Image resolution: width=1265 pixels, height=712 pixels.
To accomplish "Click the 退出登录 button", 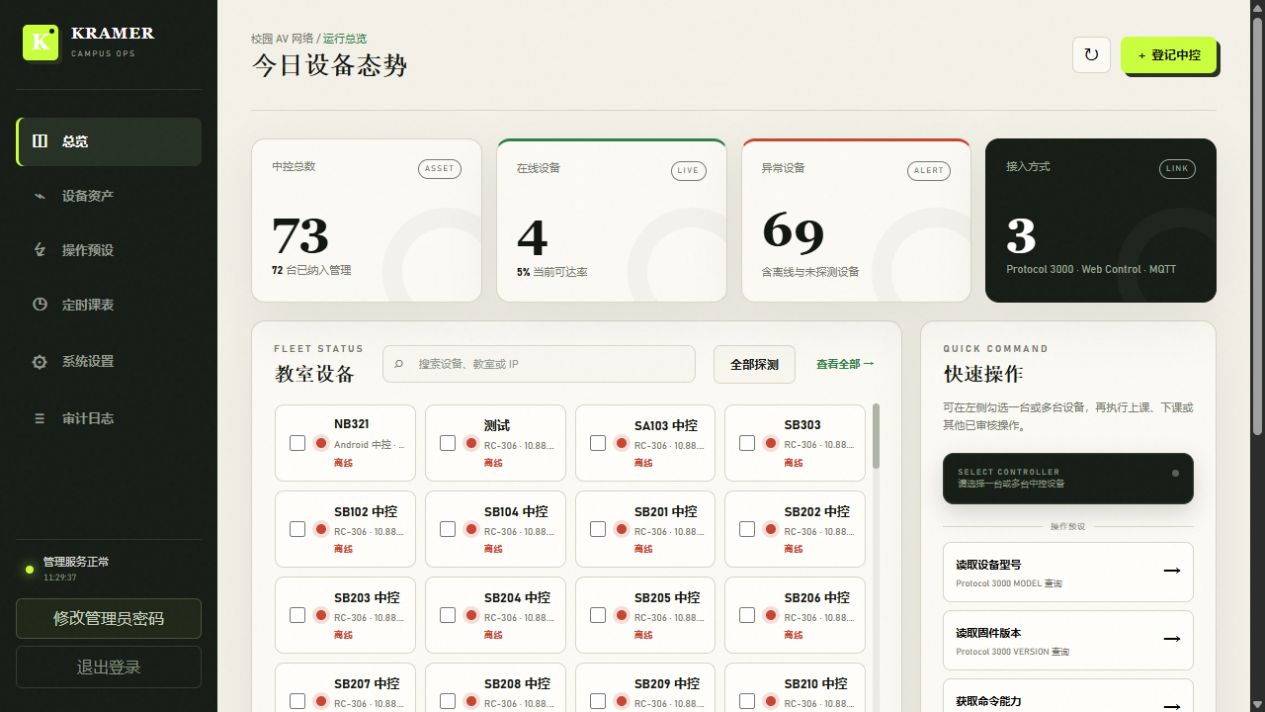I will tap(109, 667).
